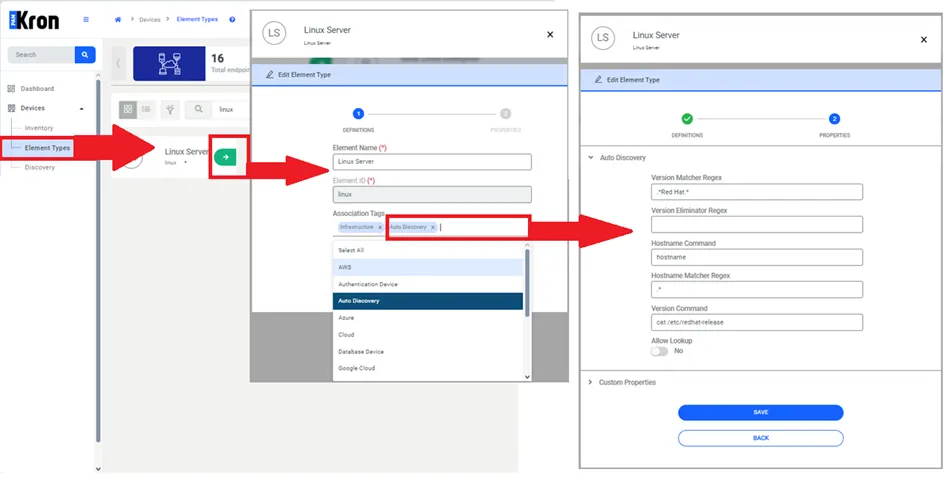Screen dimensions: 945x483
Task: Select Database Device from the tags dropdown
Action: coord(428,352)
